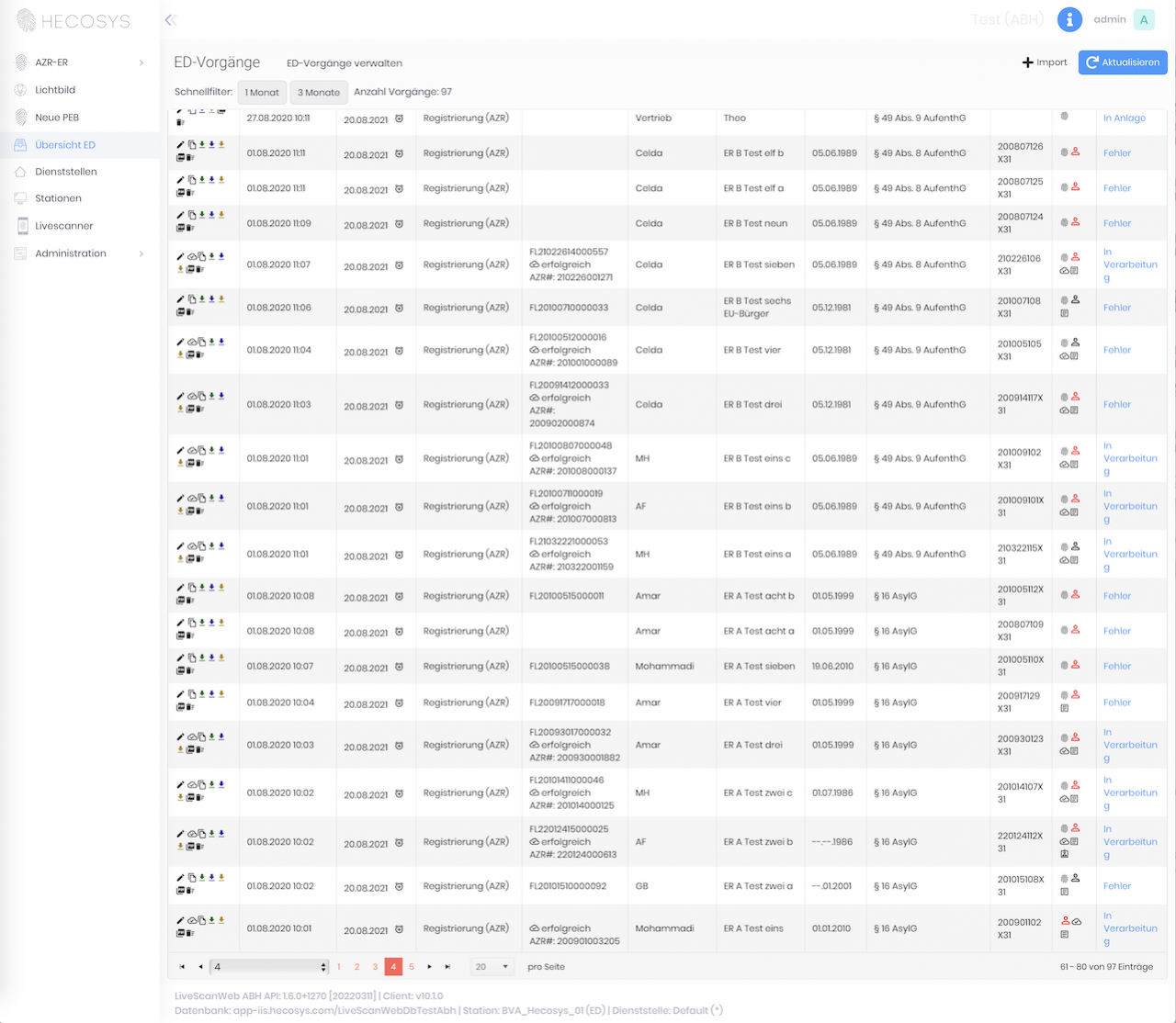Viewport: 1176px width, 1023px height.
Task: Open Livescanner in the sidebar
Action: click(x=63, y=226)
